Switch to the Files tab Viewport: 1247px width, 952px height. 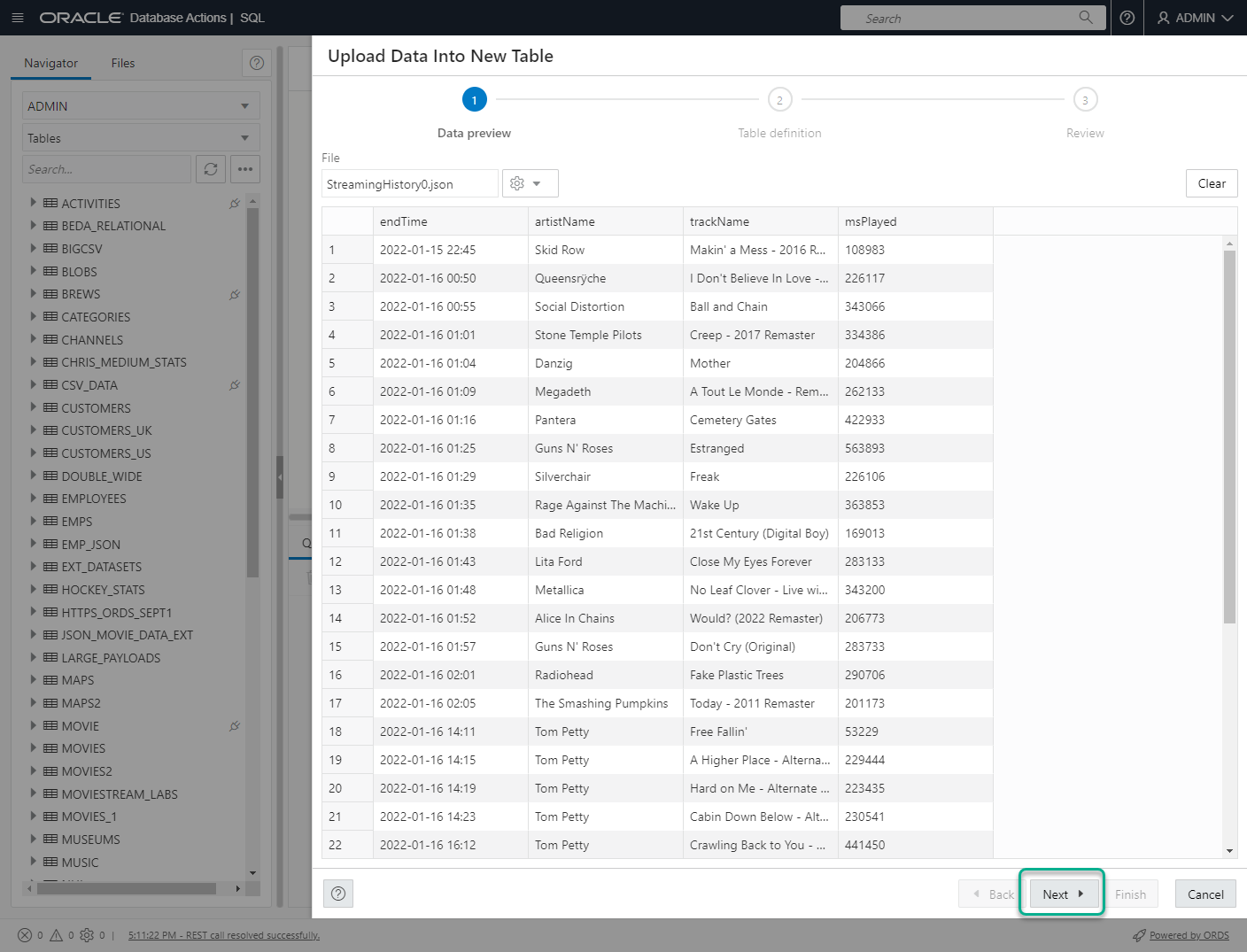pos(123,63)
